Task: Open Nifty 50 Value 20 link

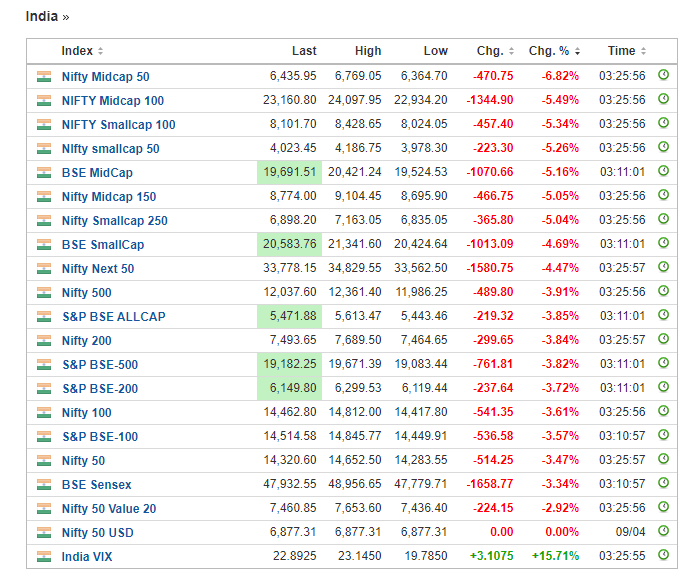Action: pyautogui.click(x=109, y=509)
